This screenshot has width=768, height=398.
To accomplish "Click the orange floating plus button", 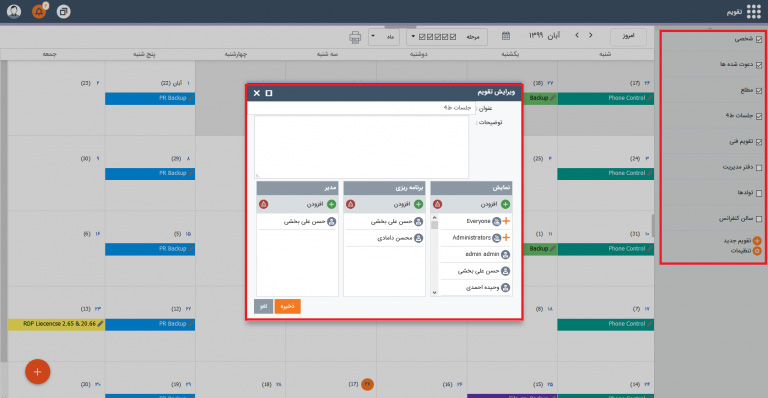I will (38, 372).
